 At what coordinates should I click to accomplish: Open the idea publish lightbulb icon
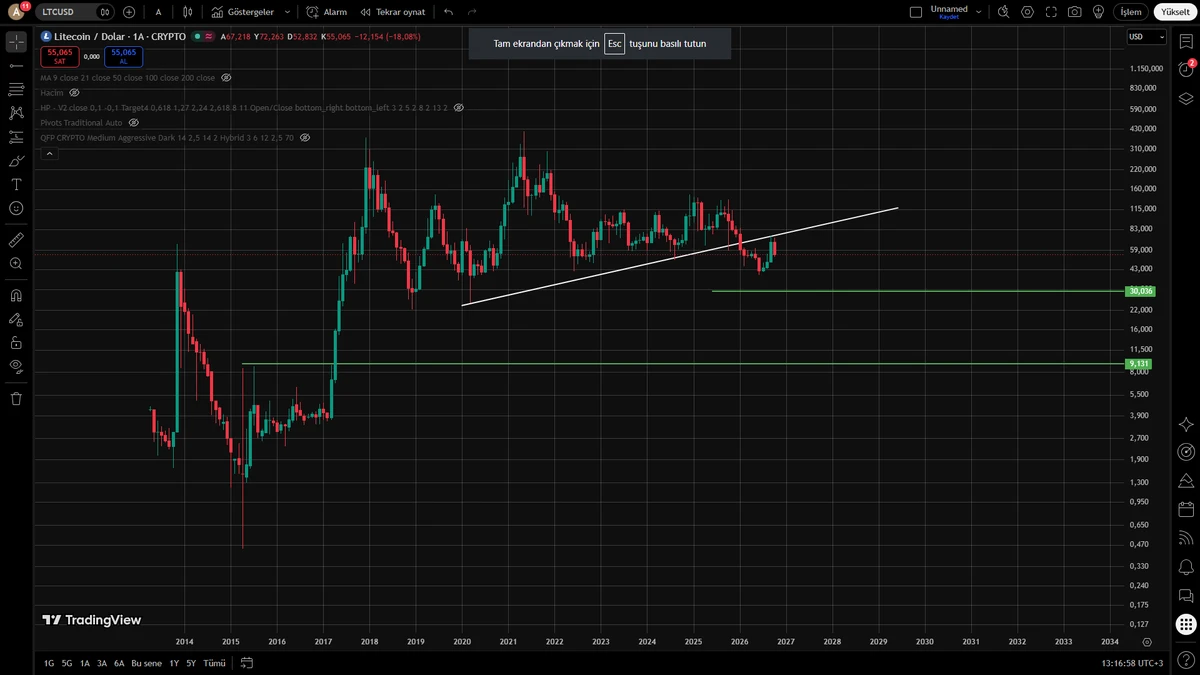[1098, 12]
